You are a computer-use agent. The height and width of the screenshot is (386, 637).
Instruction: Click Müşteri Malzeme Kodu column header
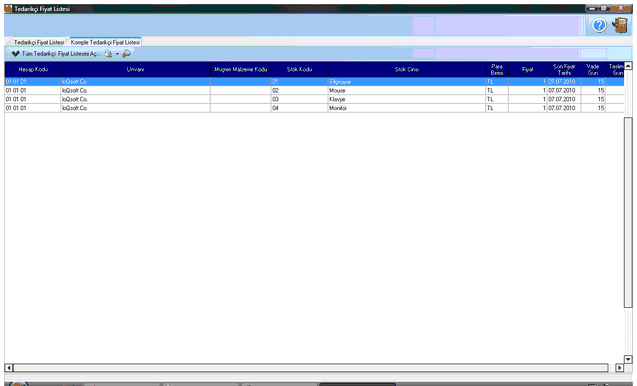[x=240, y=69]
